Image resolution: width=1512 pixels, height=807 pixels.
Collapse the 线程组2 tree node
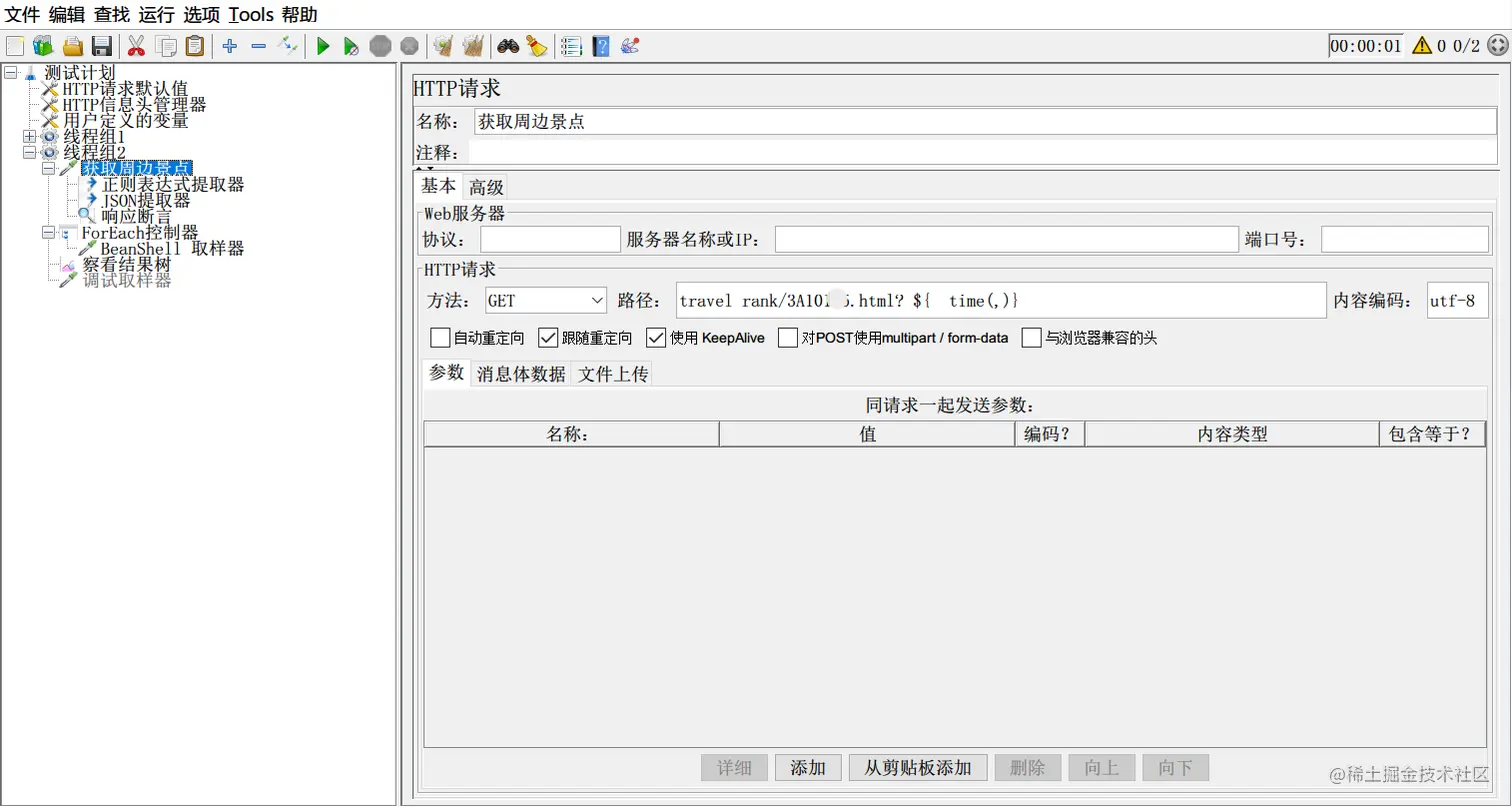[30, 151]
